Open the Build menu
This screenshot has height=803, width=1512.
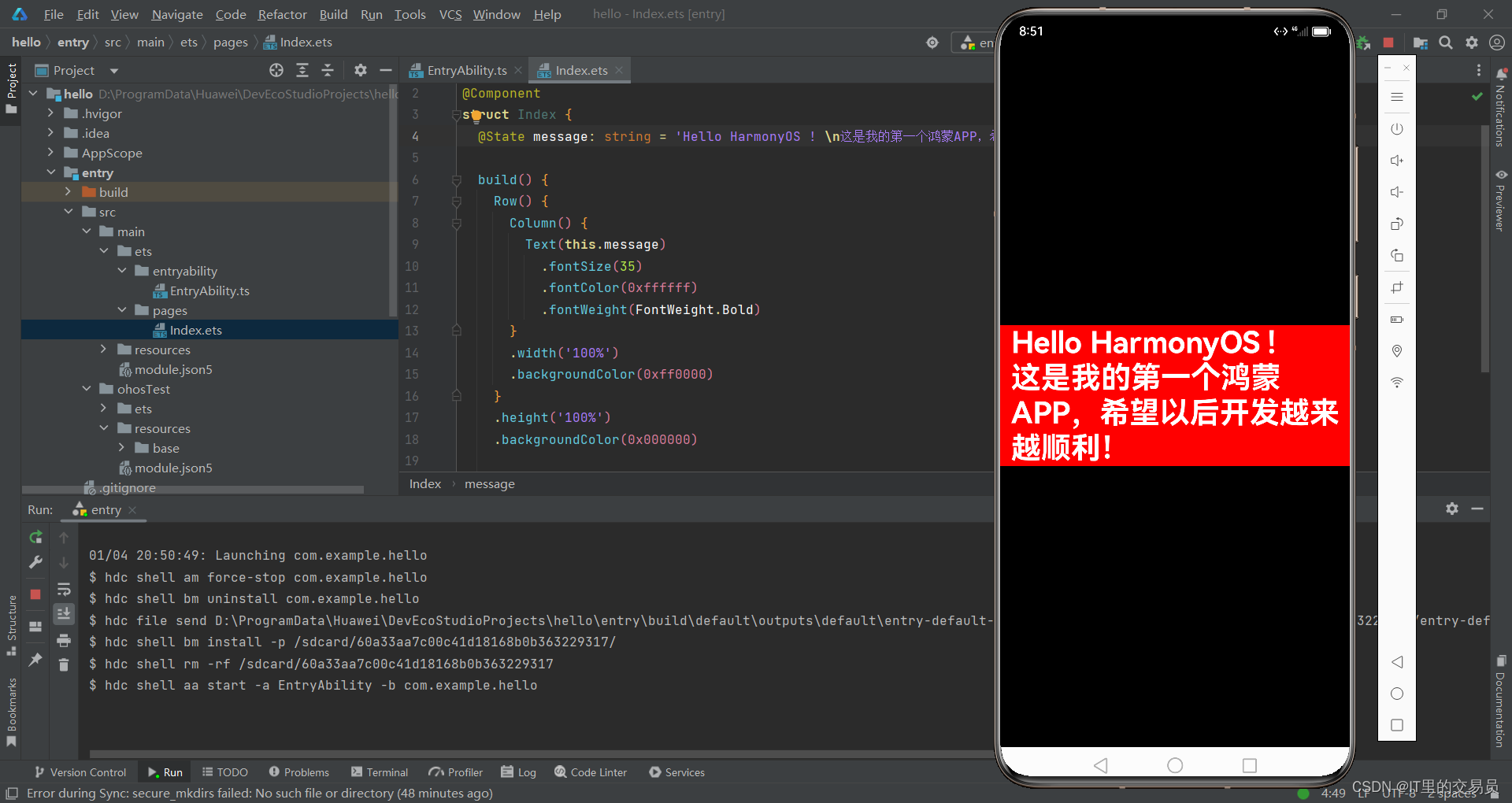[333, 14]
